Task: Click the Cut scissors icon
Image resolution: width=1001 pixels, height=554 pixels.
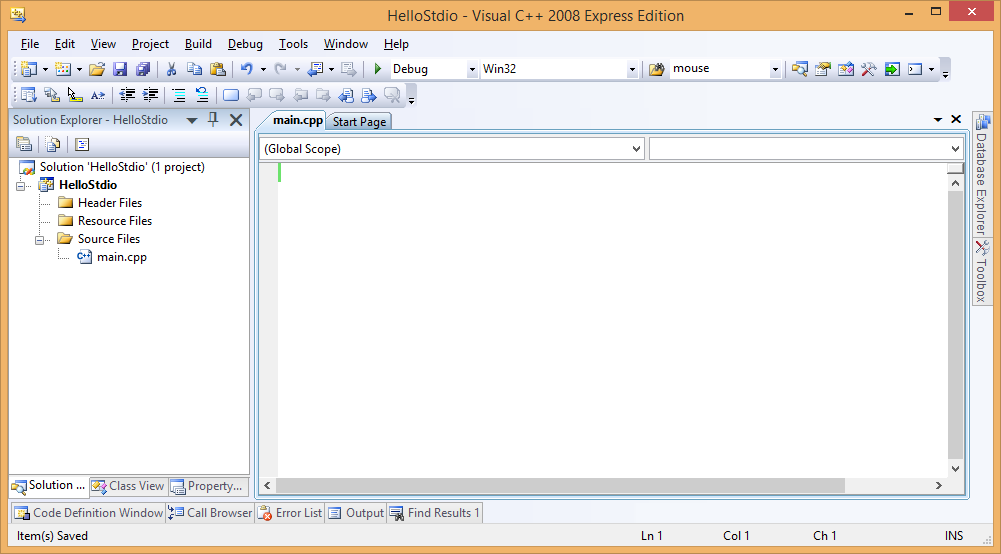Action: [x=171, y=69]
